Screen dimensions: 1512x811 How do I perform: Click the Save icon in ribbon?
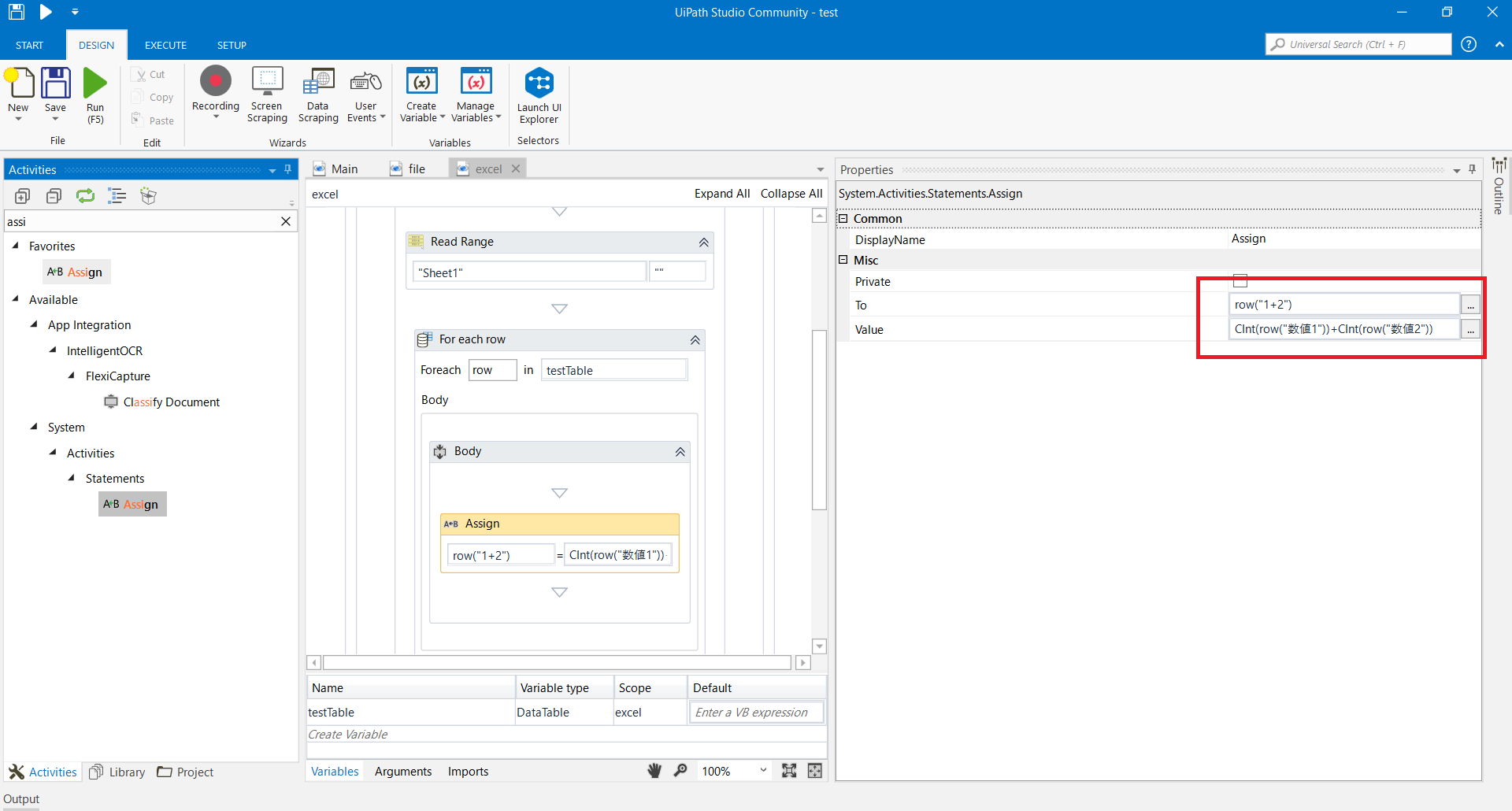[x=56, y=83]
